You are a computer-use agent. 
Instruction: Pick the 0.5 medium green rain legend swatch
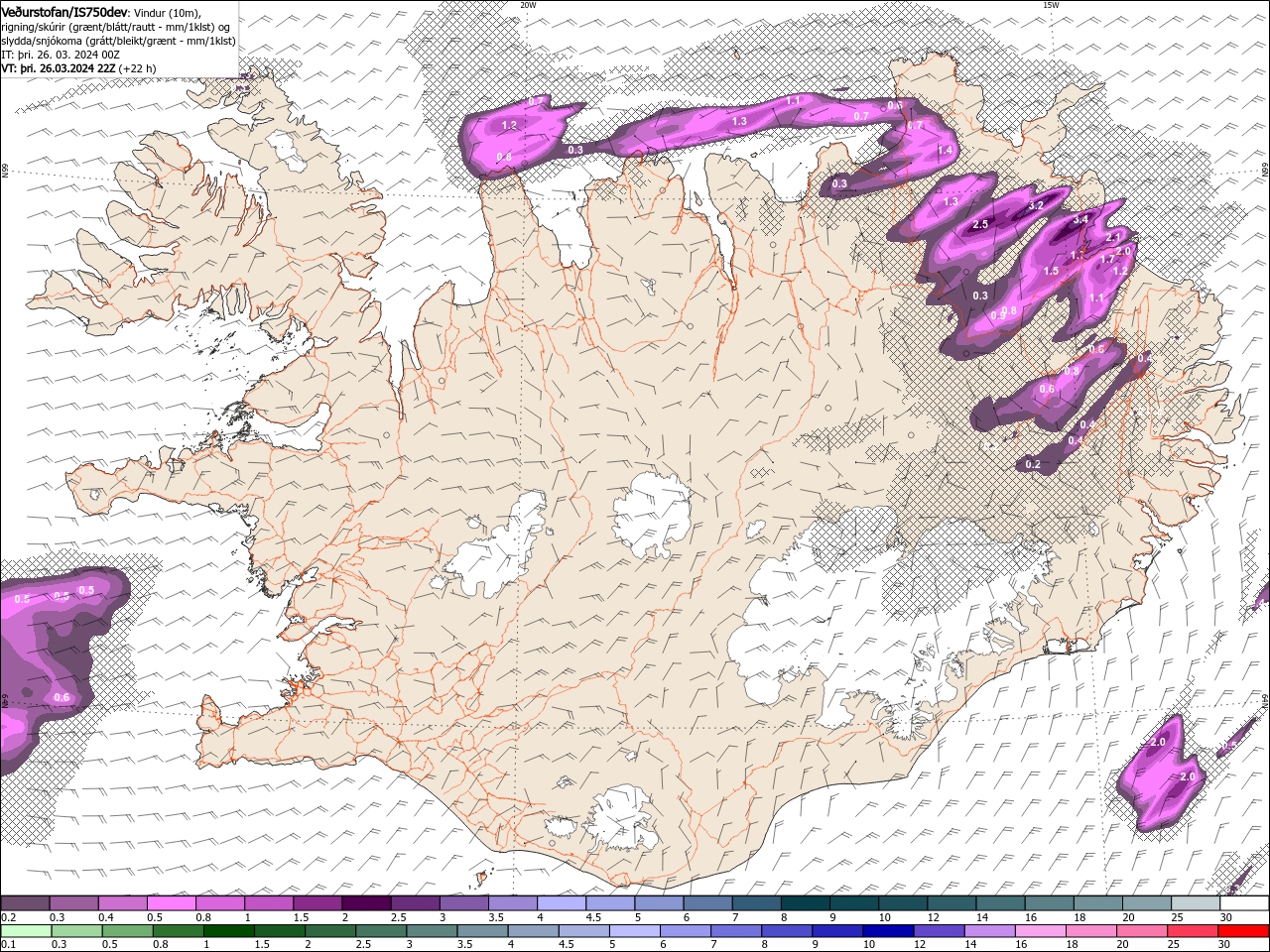tap(127, 931)
